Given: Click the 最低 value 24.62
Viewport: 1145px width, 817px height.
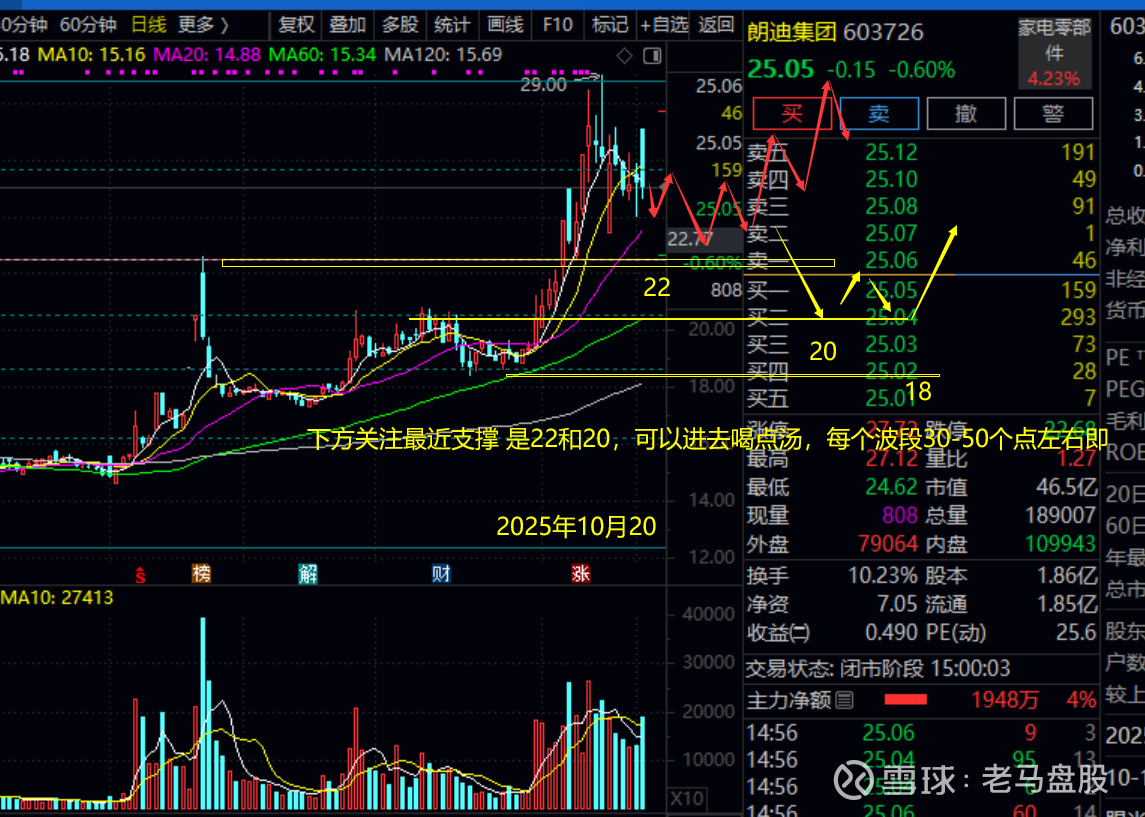Looking at the screenshot, I should (892, 486).
